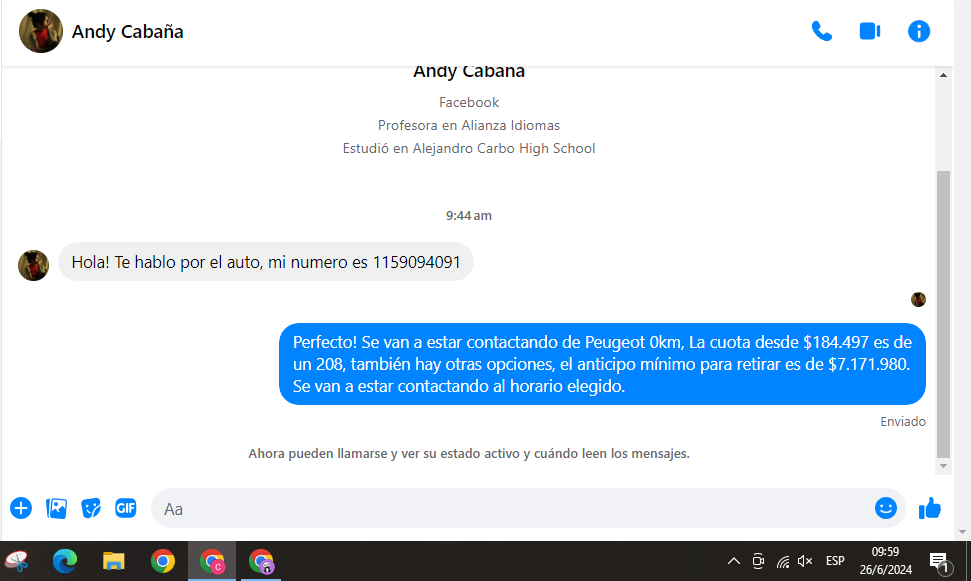Image resolution: width=971 pixels, height=581 pixels.
Task: Attach a photo or file
Action: pyautogui.click(x=56, y=509)
